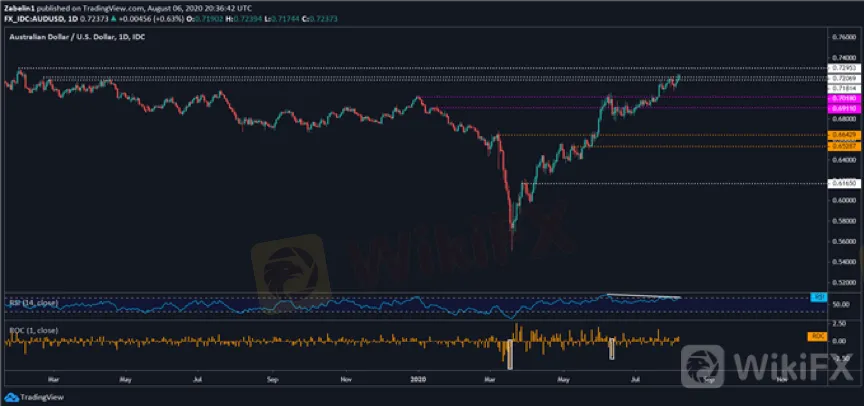This screenshot has width=864, height=406.
Task: Click the Zabelin1 publisher name in the header
Action: tap(17, 9)
